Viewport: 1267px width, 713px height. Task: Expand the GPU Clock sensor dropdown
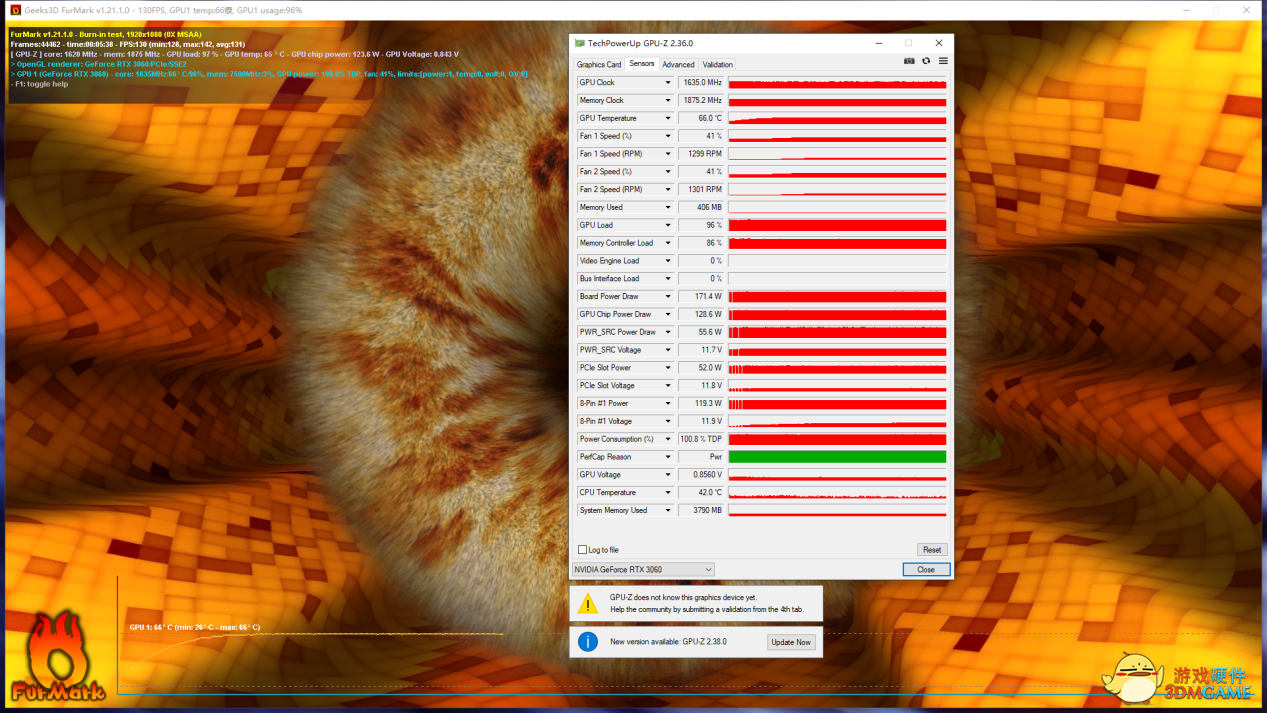point(668,83)
